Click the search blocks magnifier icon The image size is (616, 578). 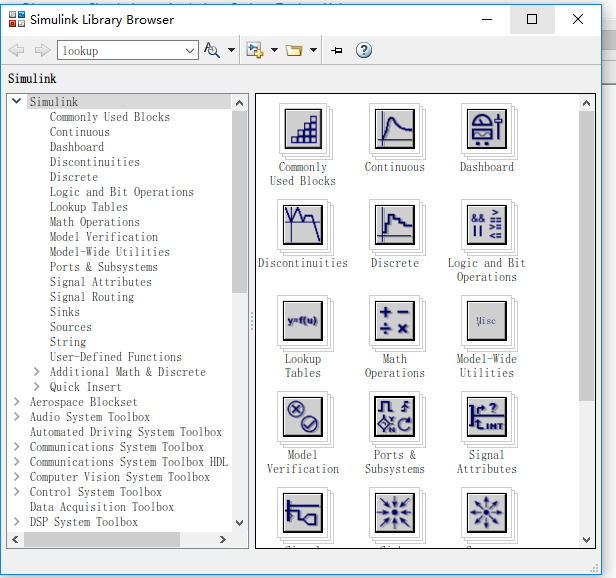coord(212,50)
